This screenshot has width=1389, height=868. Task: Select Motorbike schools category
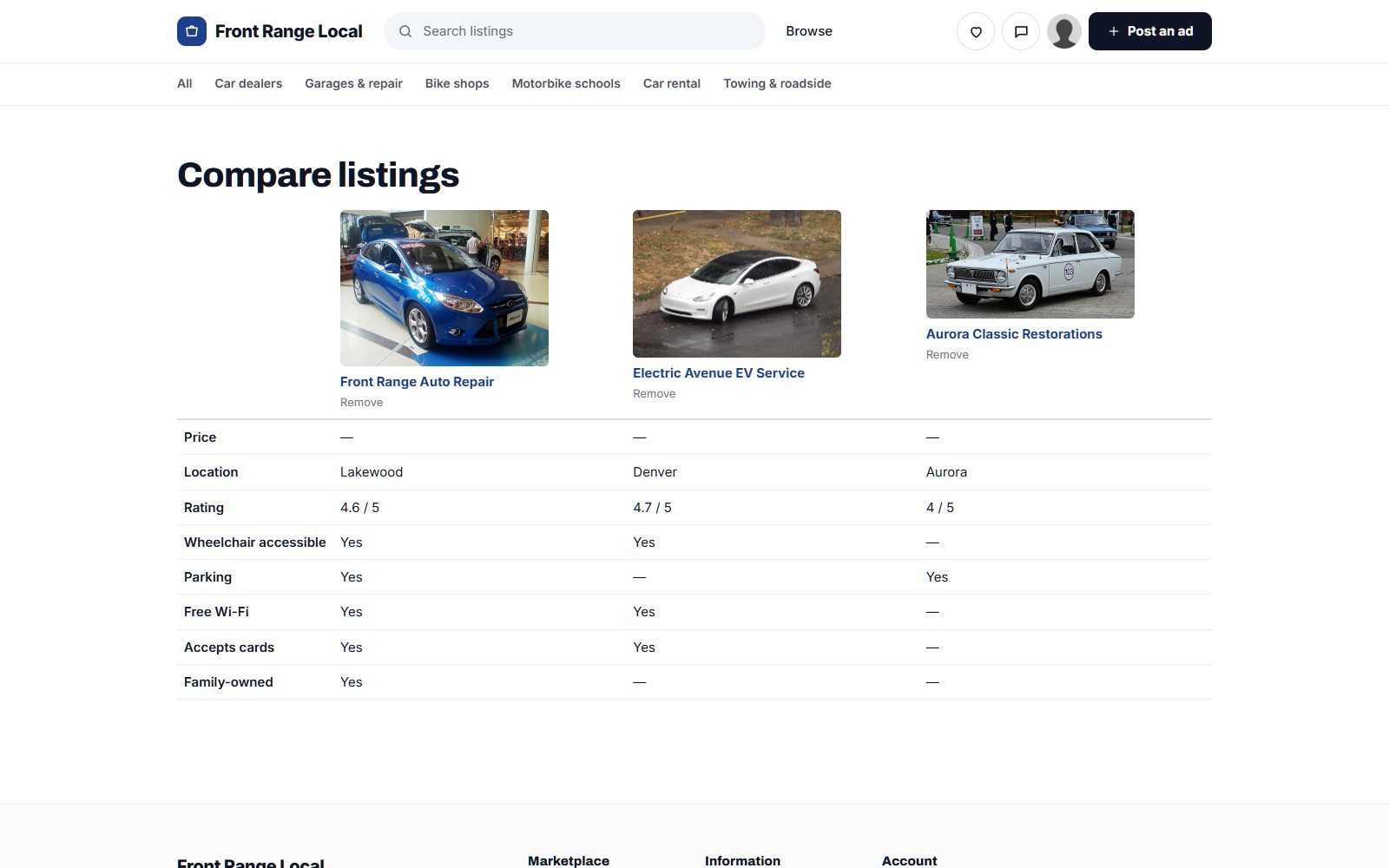[x=566, y=83]
